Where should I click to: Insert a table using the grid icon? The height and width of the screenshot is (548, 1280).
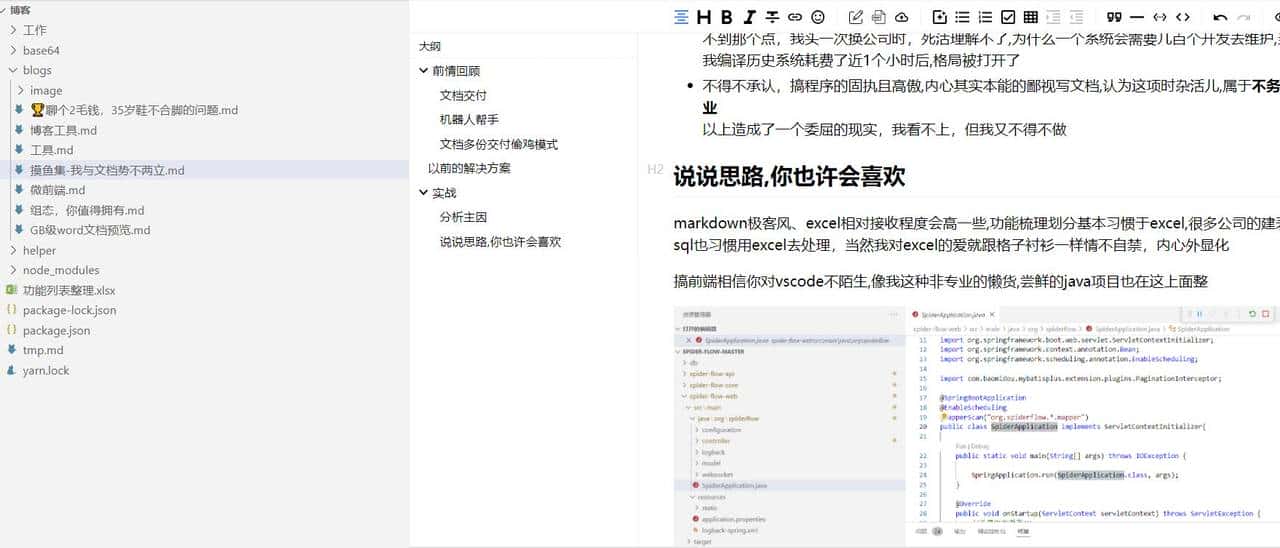[x=1030, y=17]
